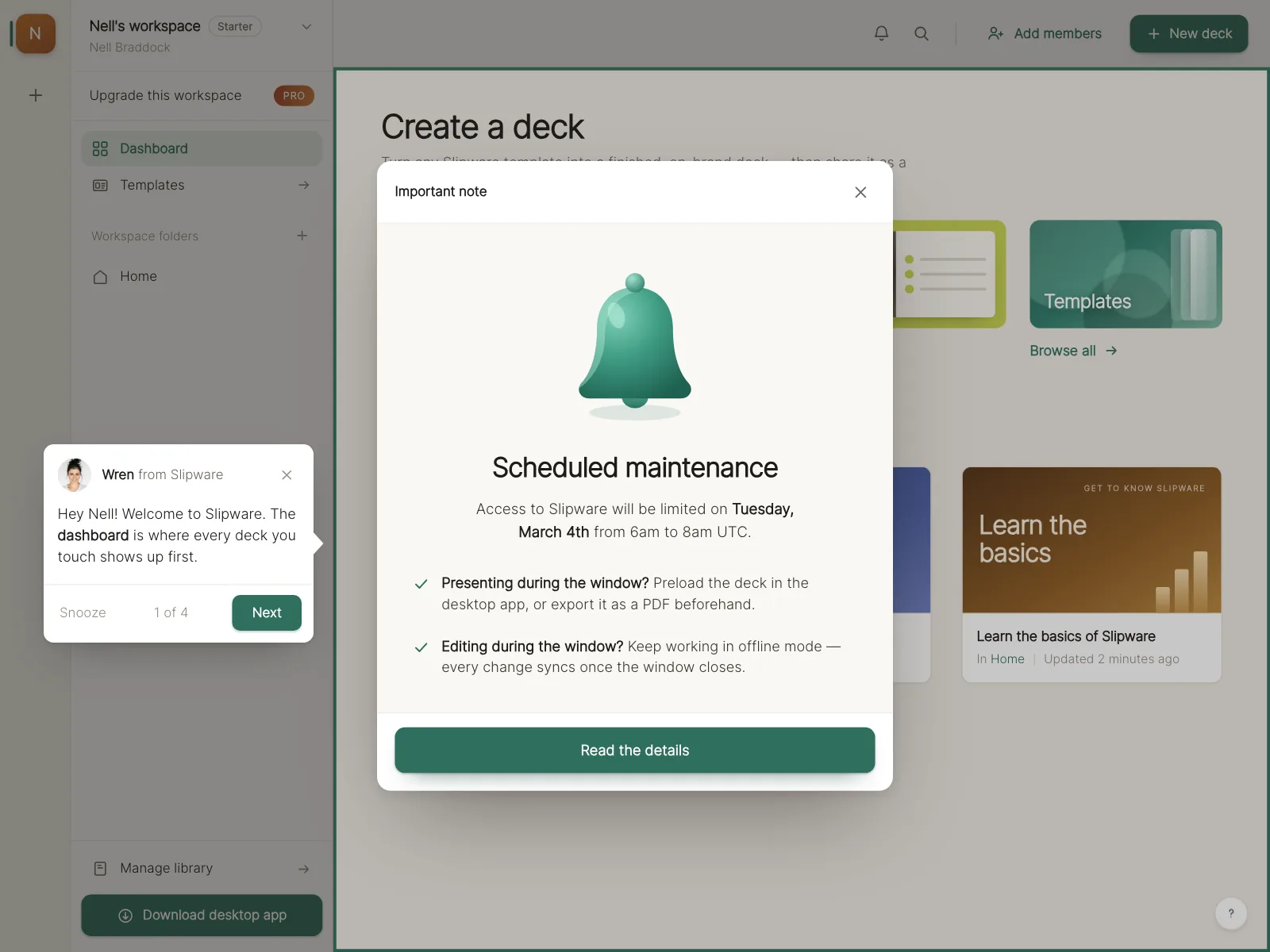Open the help question mark button
Image resolution: width=1270 pixels, height=952 pixels.
[x=1231, y=913]
